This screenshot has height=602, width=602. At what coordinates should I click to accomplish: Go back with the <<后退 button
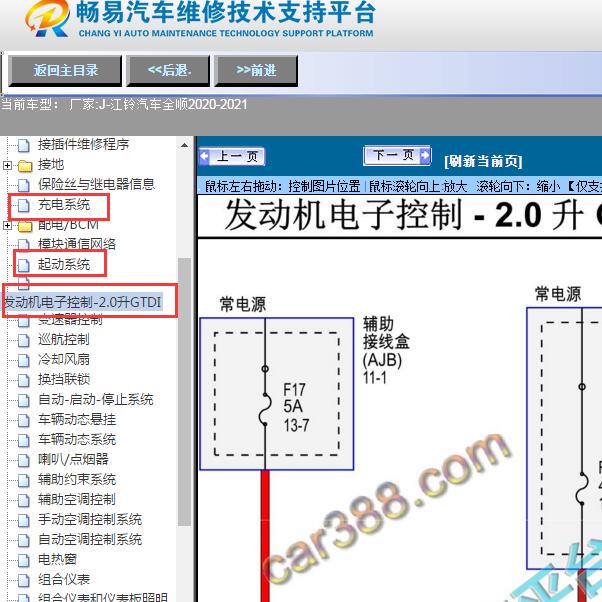click(x=169, y=71)
